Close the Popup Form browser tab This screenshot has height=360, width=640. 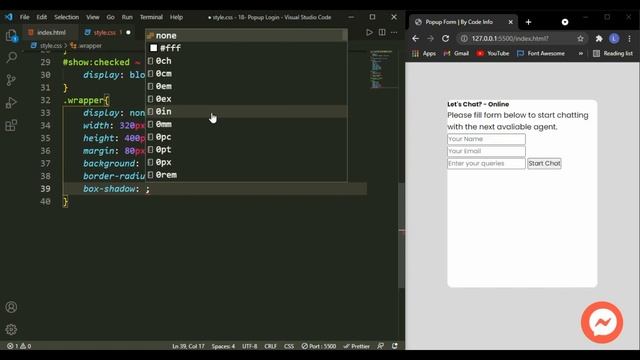point(510,22)
